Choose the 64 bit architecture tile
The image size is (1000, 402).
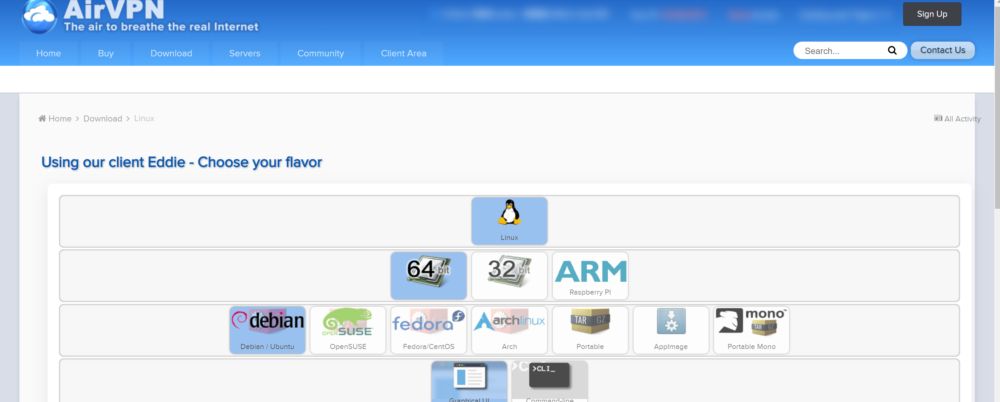coord(429,276)
